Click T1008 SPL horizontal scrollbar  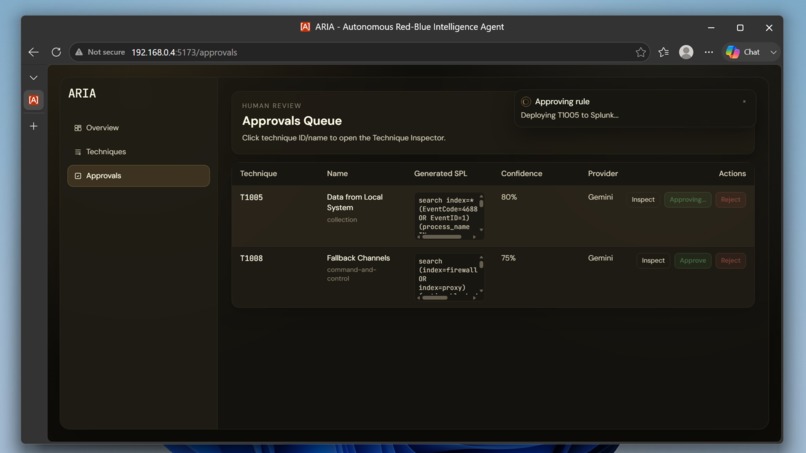coord(435,298)
